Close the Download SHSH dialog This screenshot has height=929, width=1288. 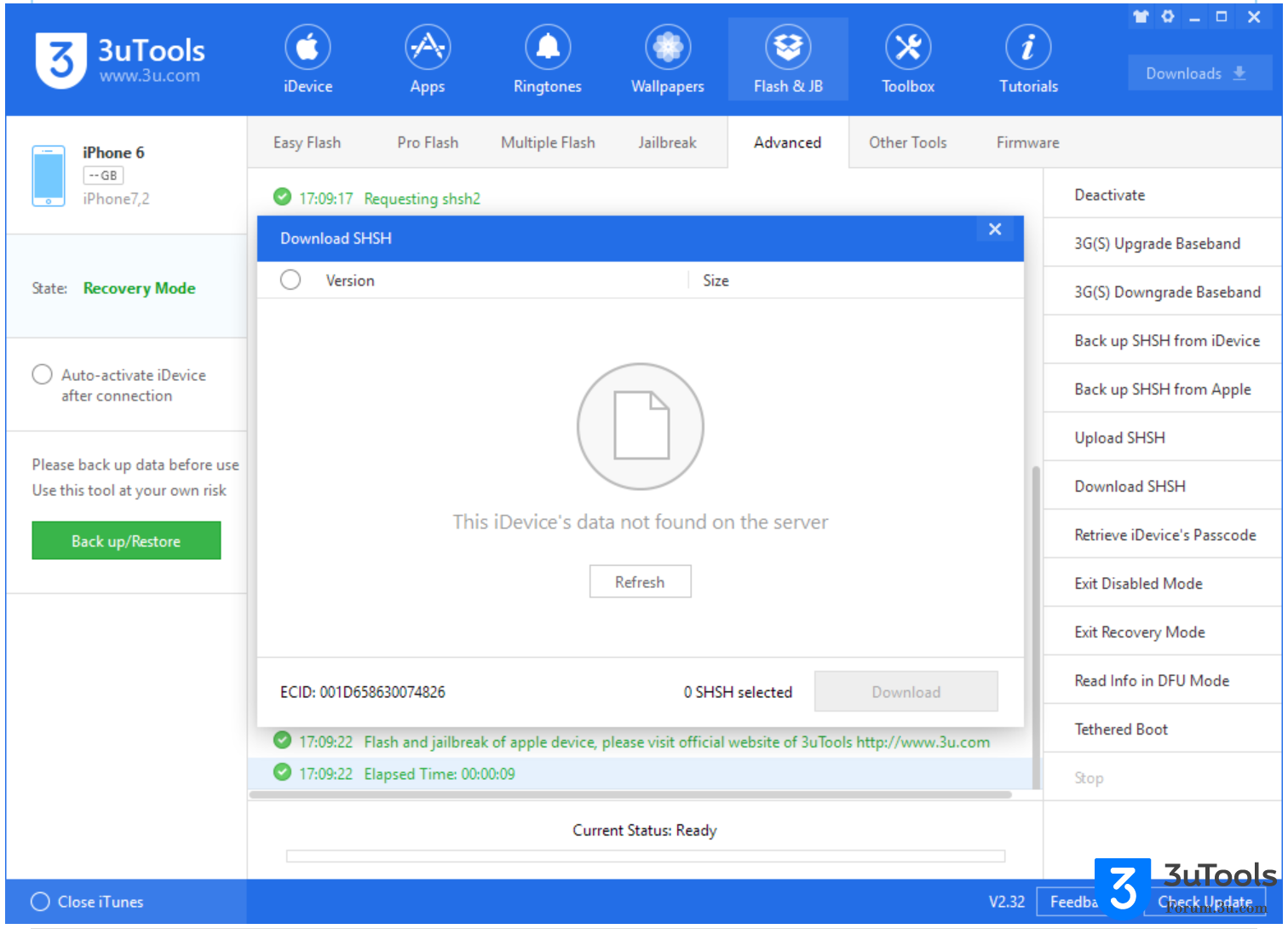tap(995, 229)
